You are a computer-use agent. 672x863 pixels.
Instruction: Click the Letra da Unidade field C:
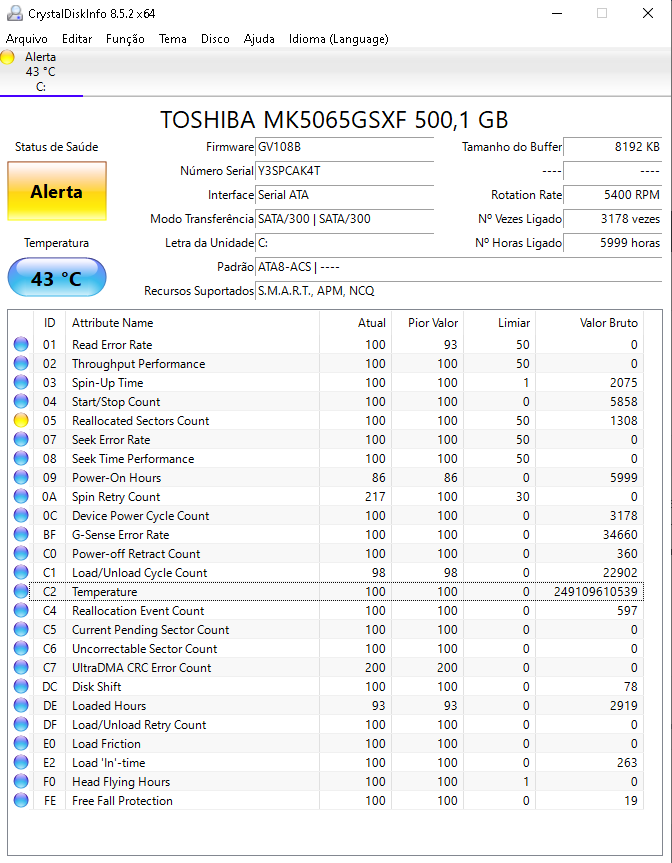tap(345, 243)
